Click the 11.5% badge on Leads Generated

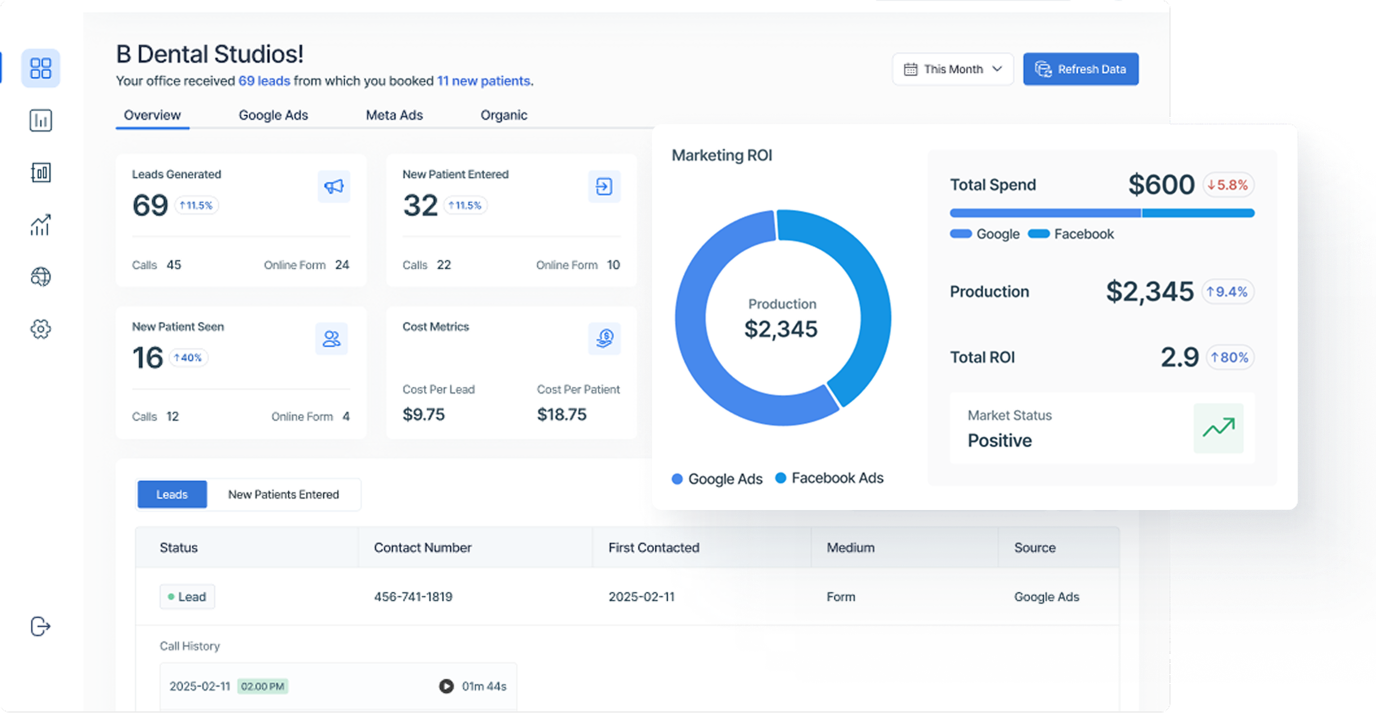click(x=197, y=205)
